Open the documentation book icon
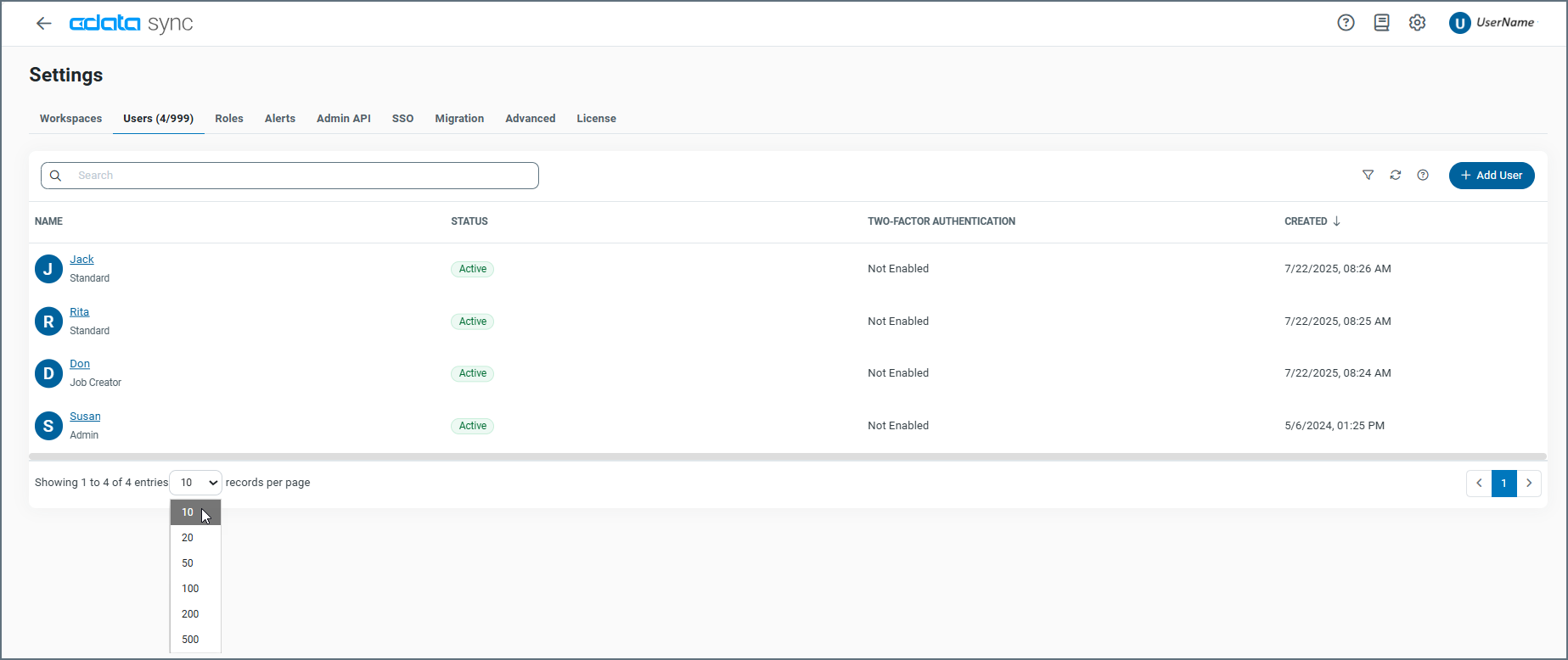The width and height of the screenshot is (1568, 660). pos(1381,23)
